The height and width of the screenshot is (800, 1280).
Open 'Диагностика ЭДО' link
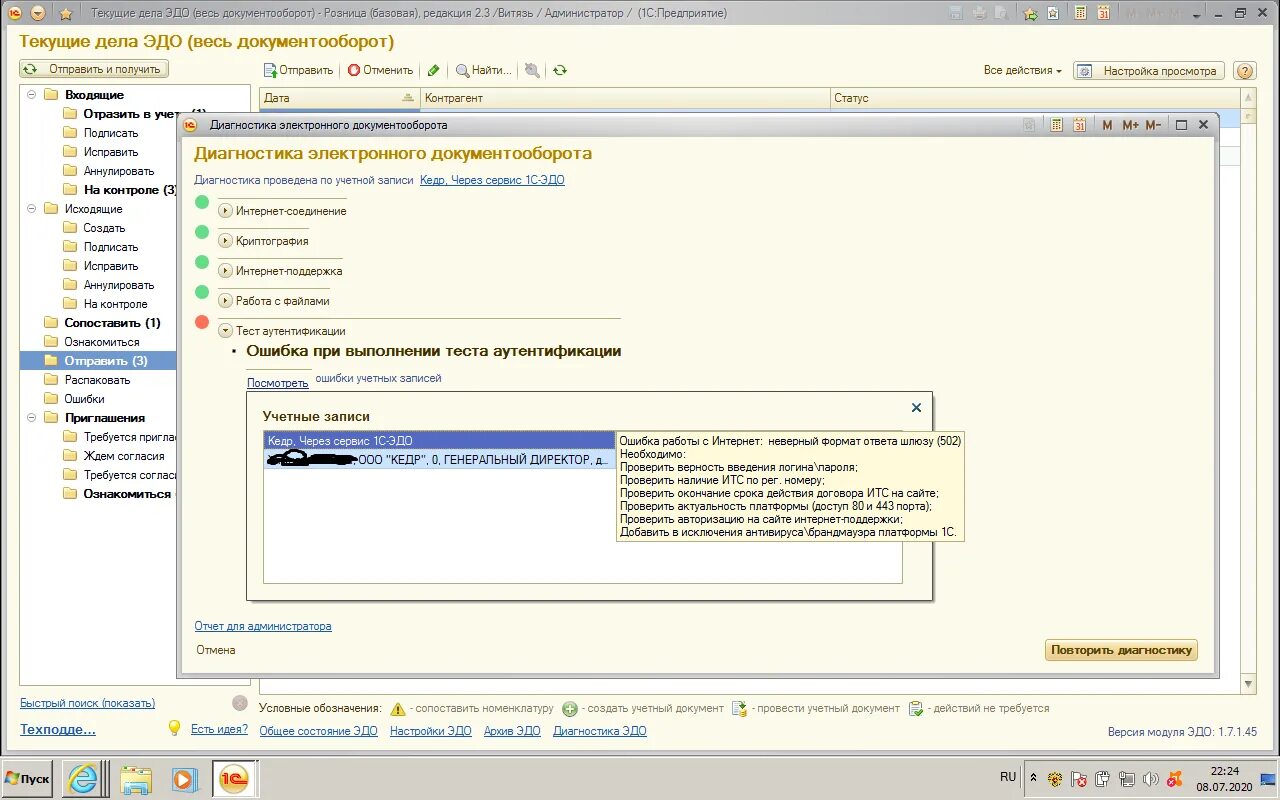[600, 731]
